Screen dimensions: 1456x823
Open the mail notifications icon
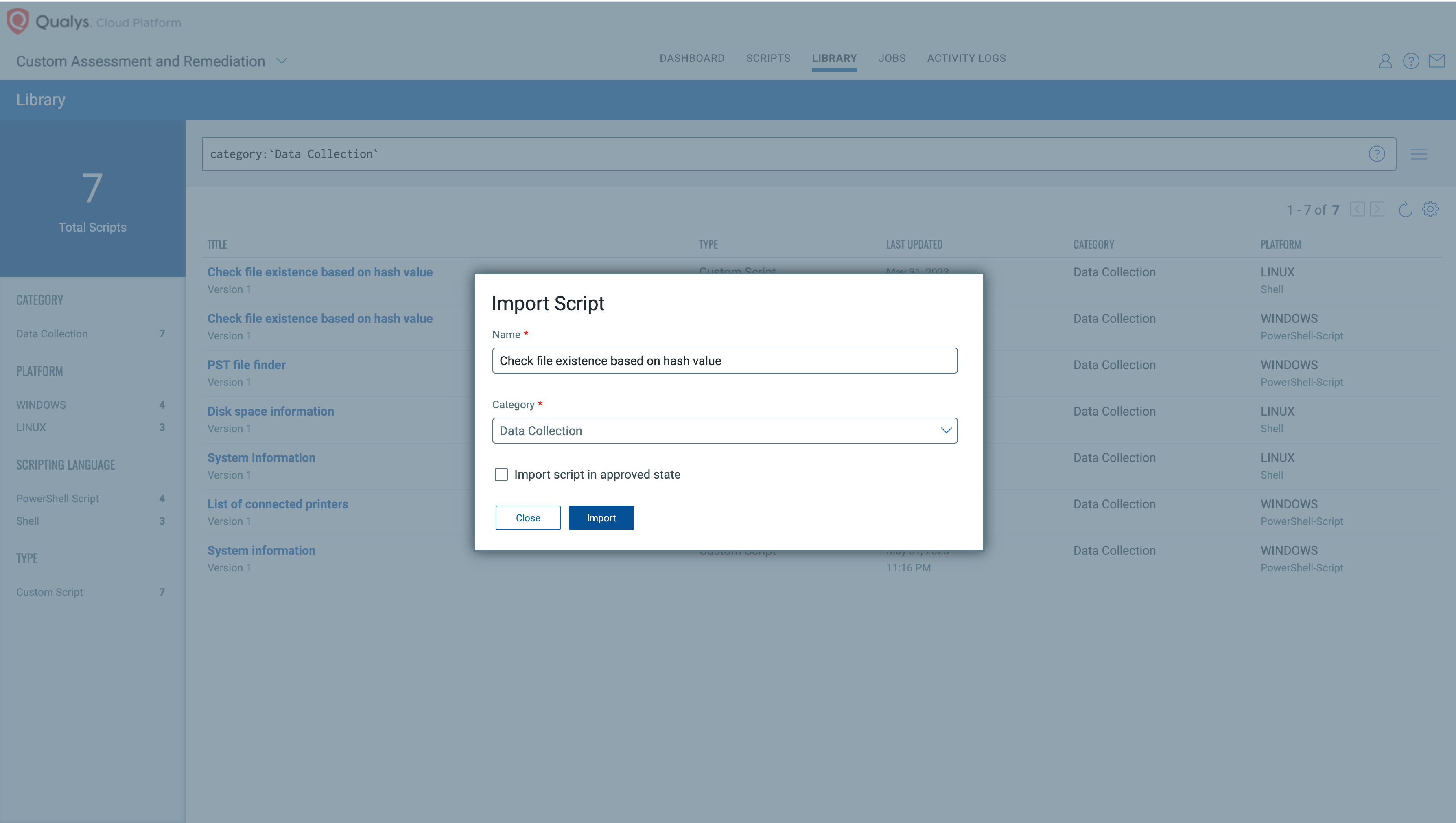1437,61
